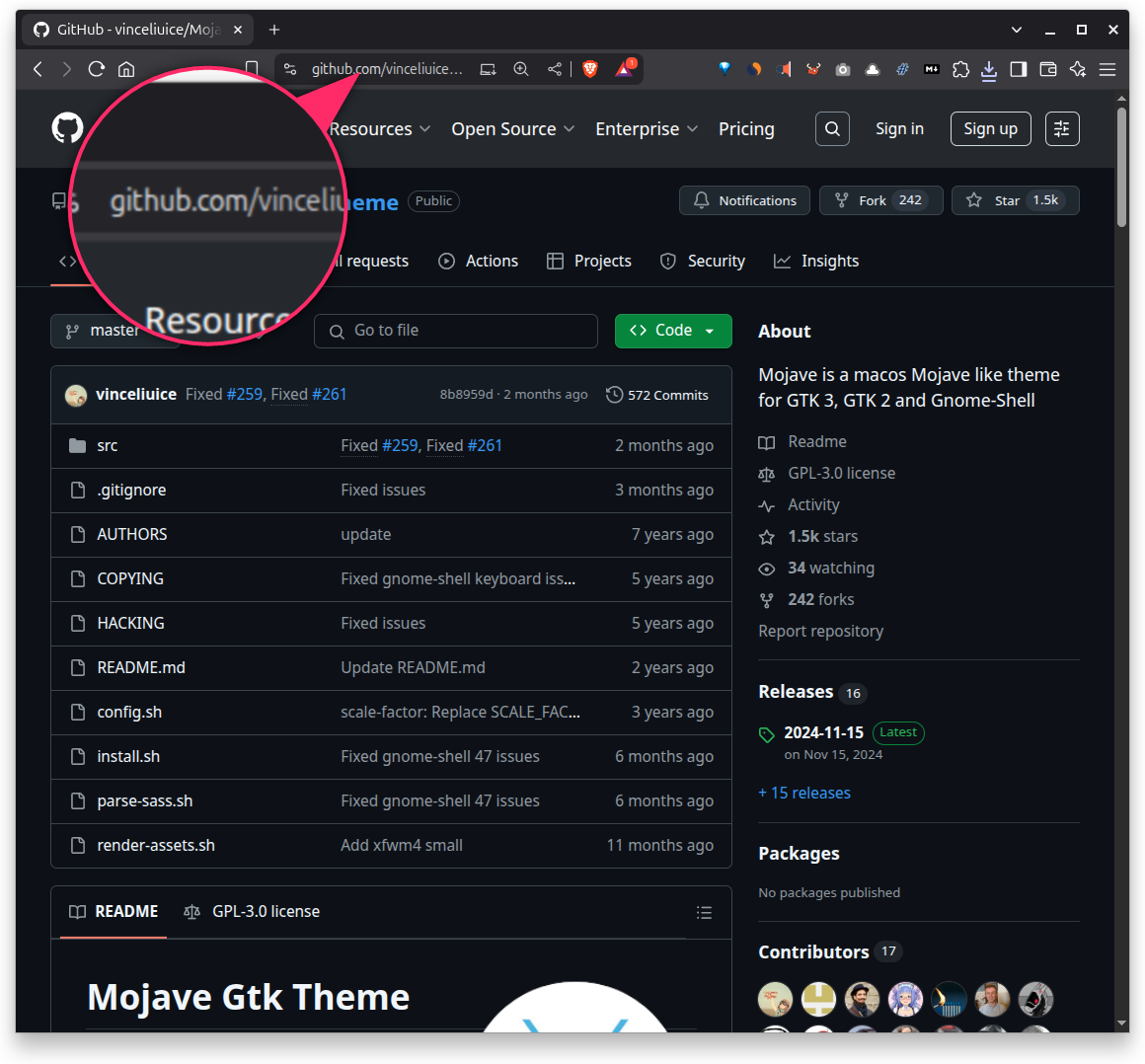Close the GitHub browser tab
Image resolution: width=1145 pixels, height=1064 pixels.
(x=237, y=30)
